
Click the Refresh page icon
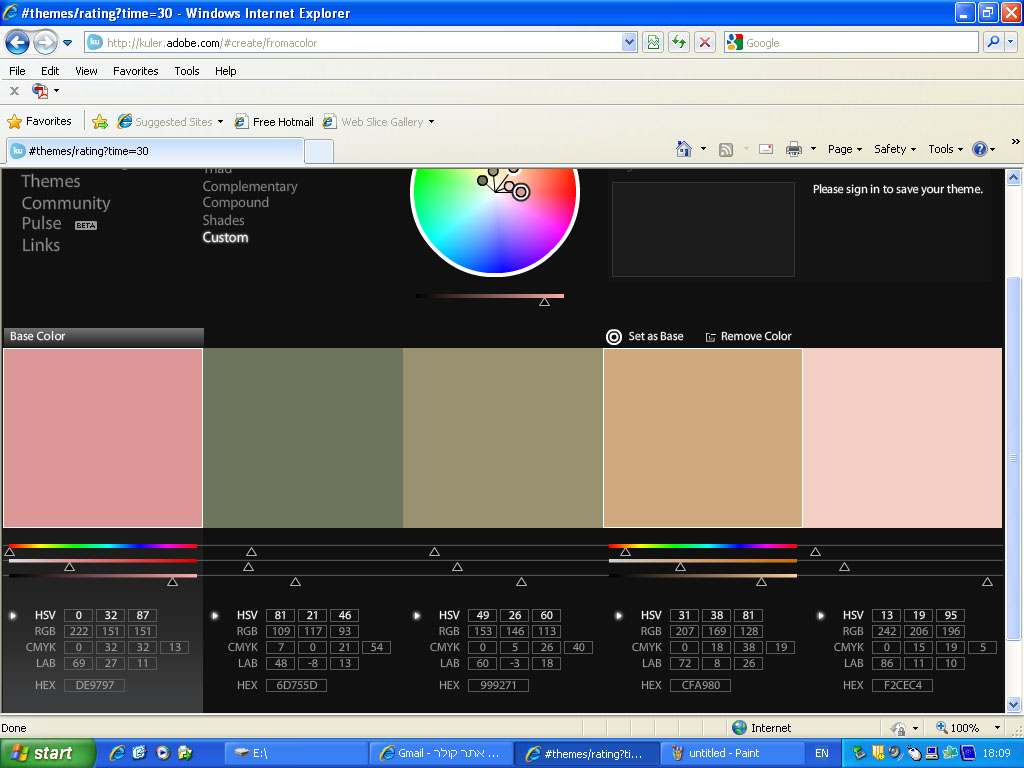tap(679, 42)
